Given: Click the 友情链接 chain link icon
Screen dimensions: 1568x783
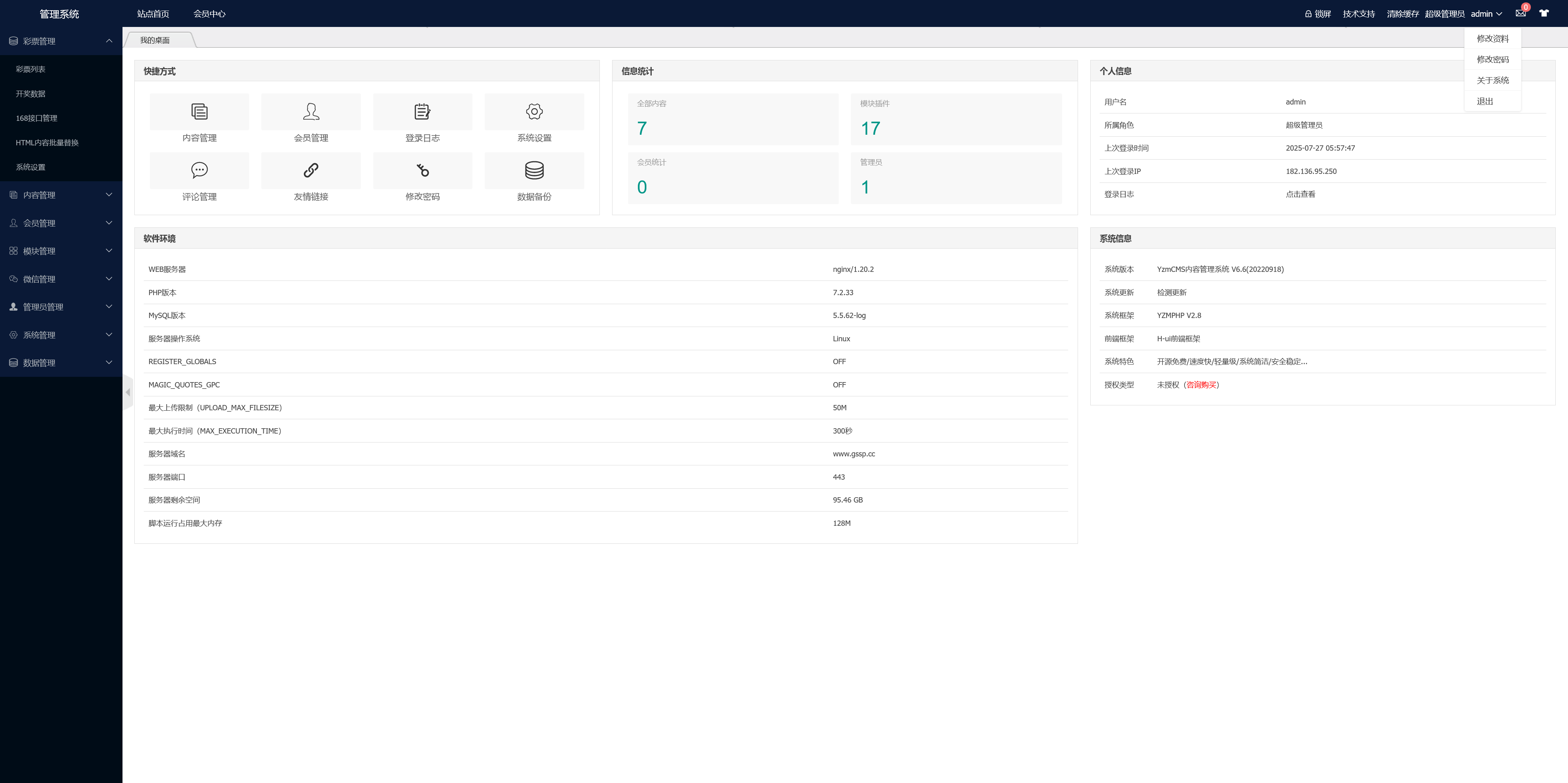Looking at the screenshot, I should click(310, 170).
